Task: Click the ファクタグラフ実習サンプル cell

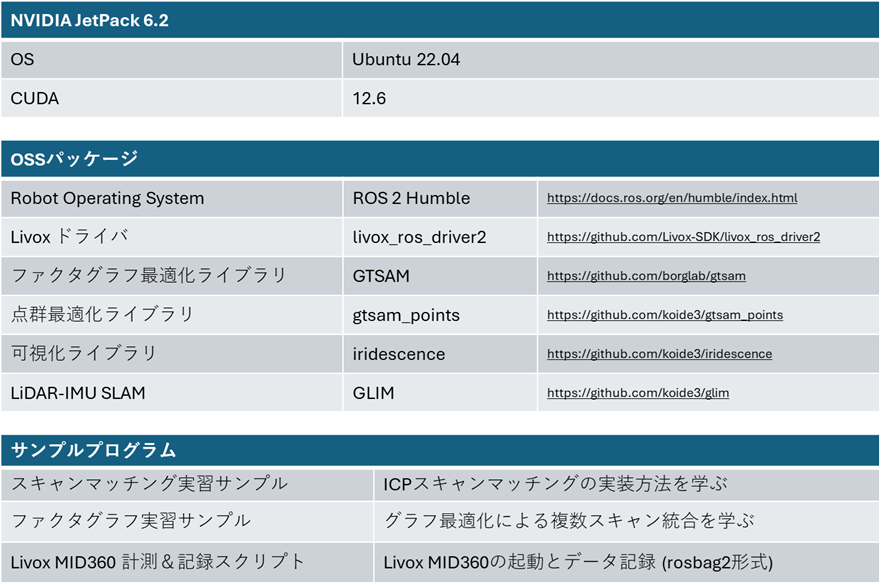Action: (130, 522)
